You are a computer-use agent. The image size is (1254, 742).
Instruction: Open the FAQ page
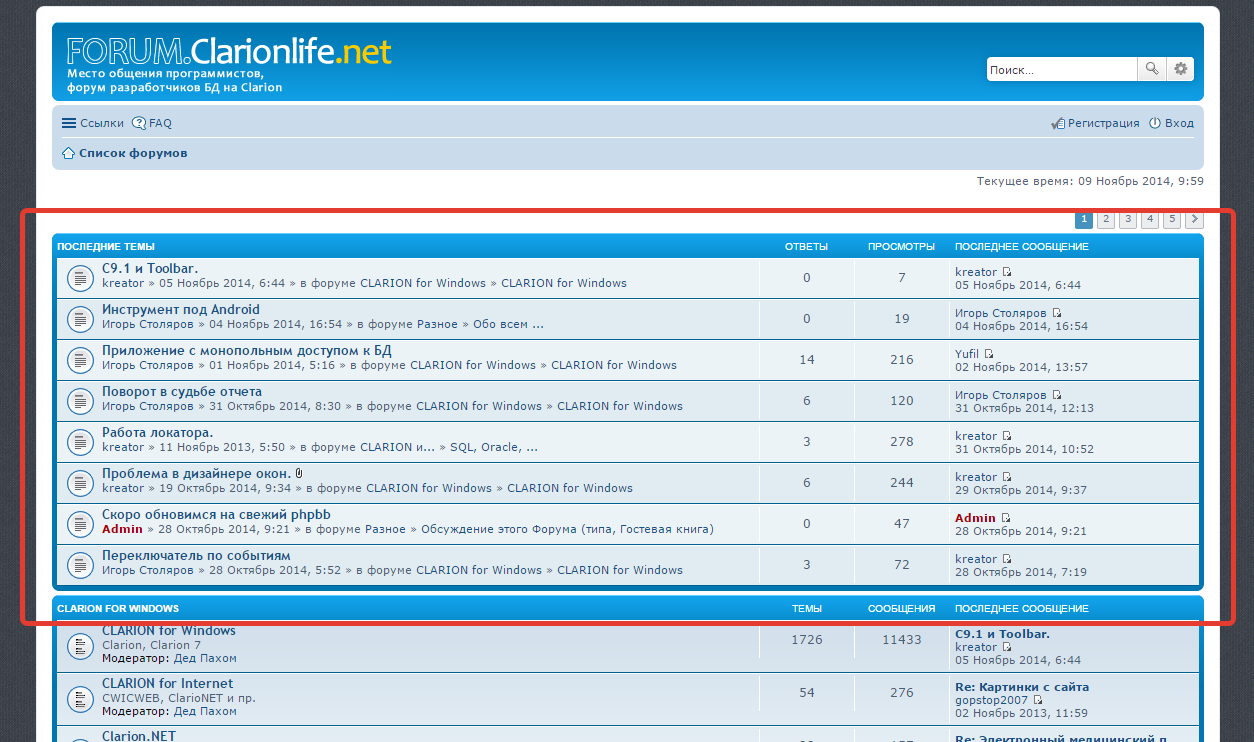(153, 123)
